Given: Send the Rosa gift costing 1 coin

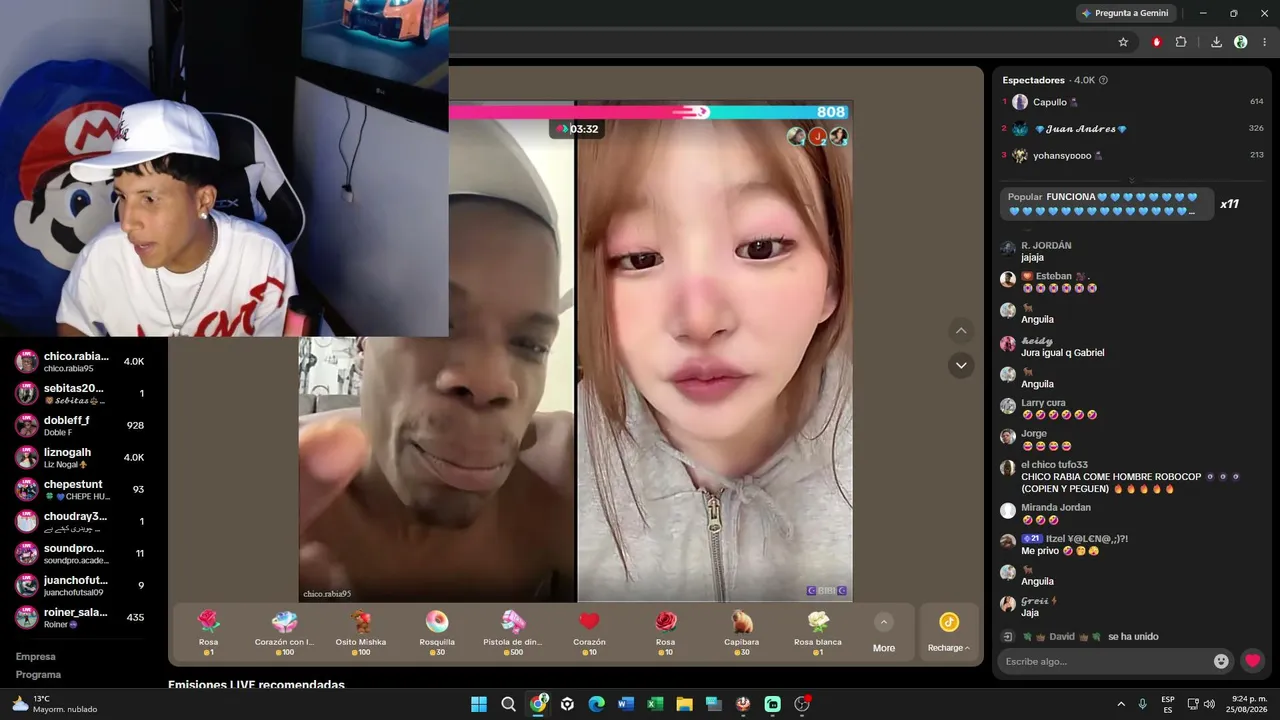Looking at the screenshot, I should click(x=208, y=633).
